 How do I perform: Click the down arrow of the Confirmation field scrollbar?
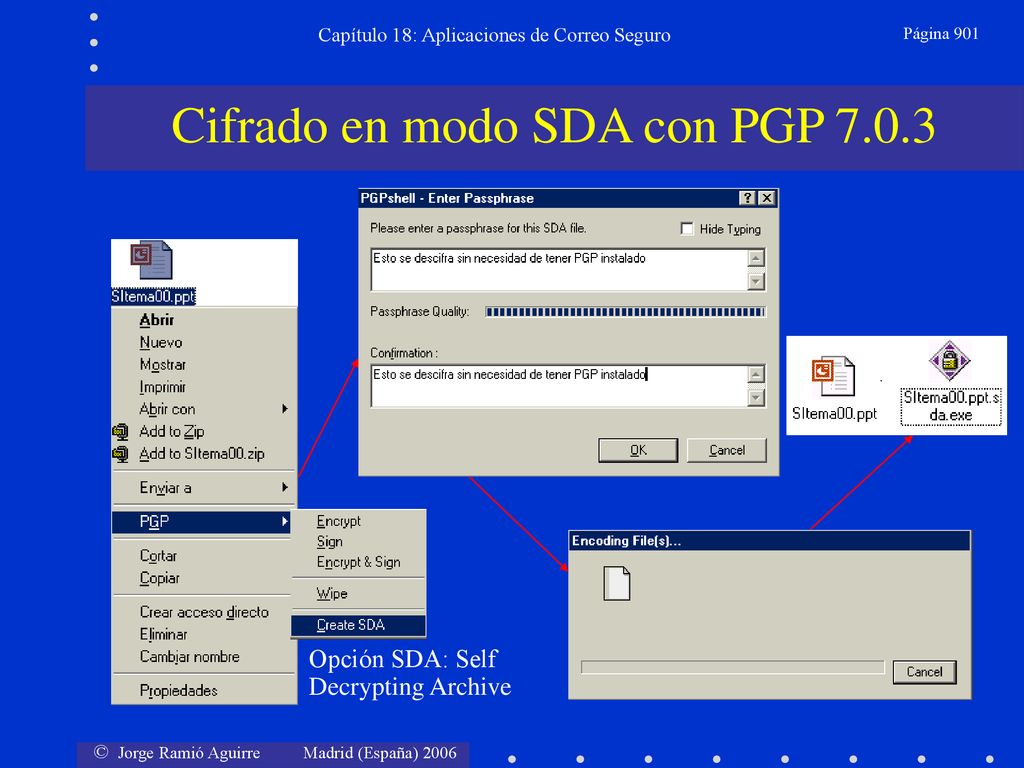coord(756,398)
